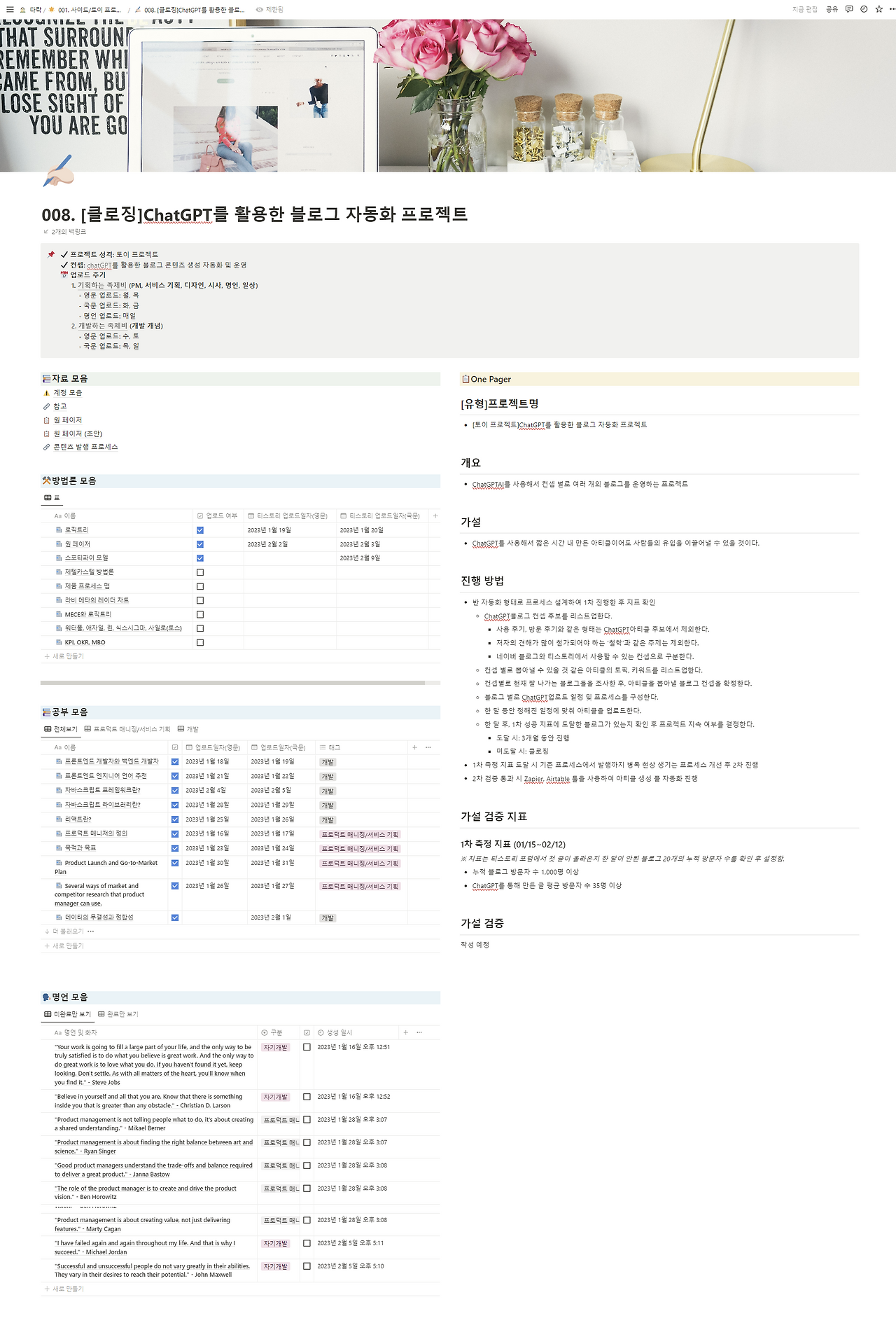Check 업로드 여부 for 제텔카스텔 방법론

[x=200, y=572]
